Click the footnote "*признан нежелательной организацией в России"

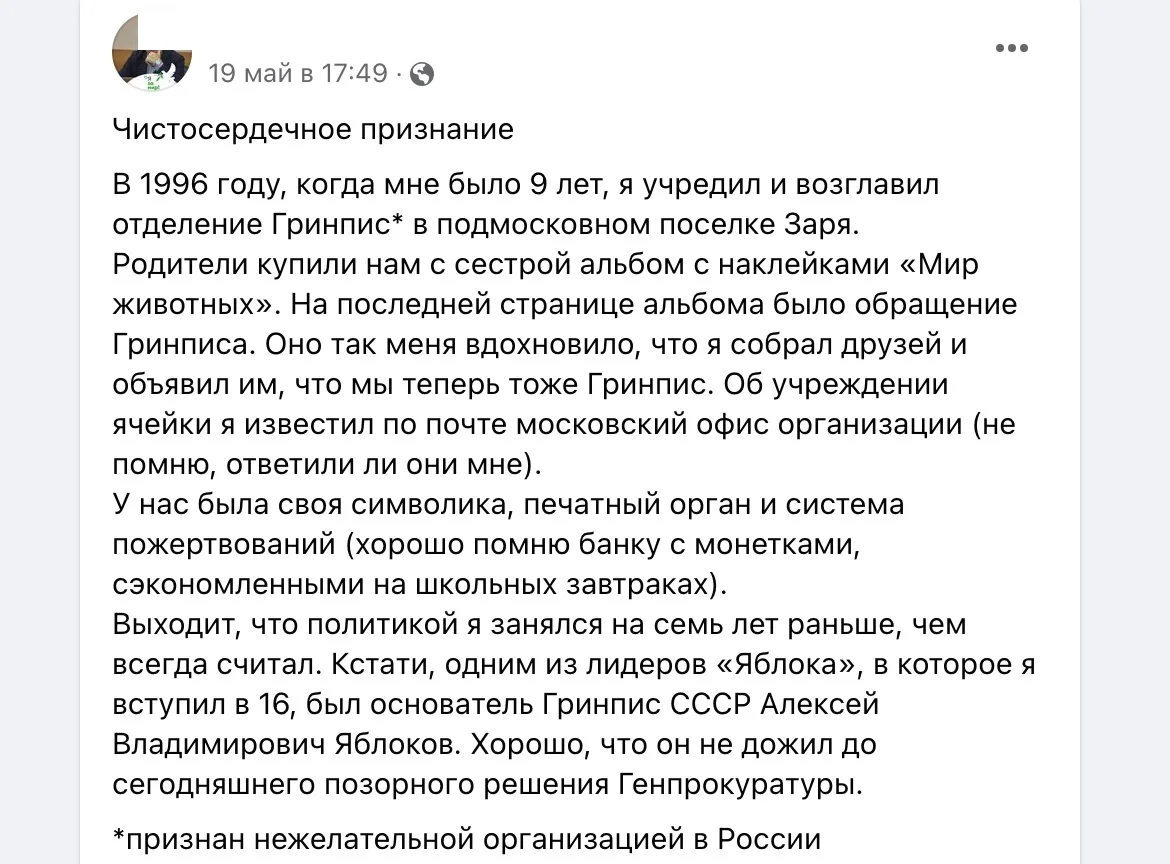466,838
